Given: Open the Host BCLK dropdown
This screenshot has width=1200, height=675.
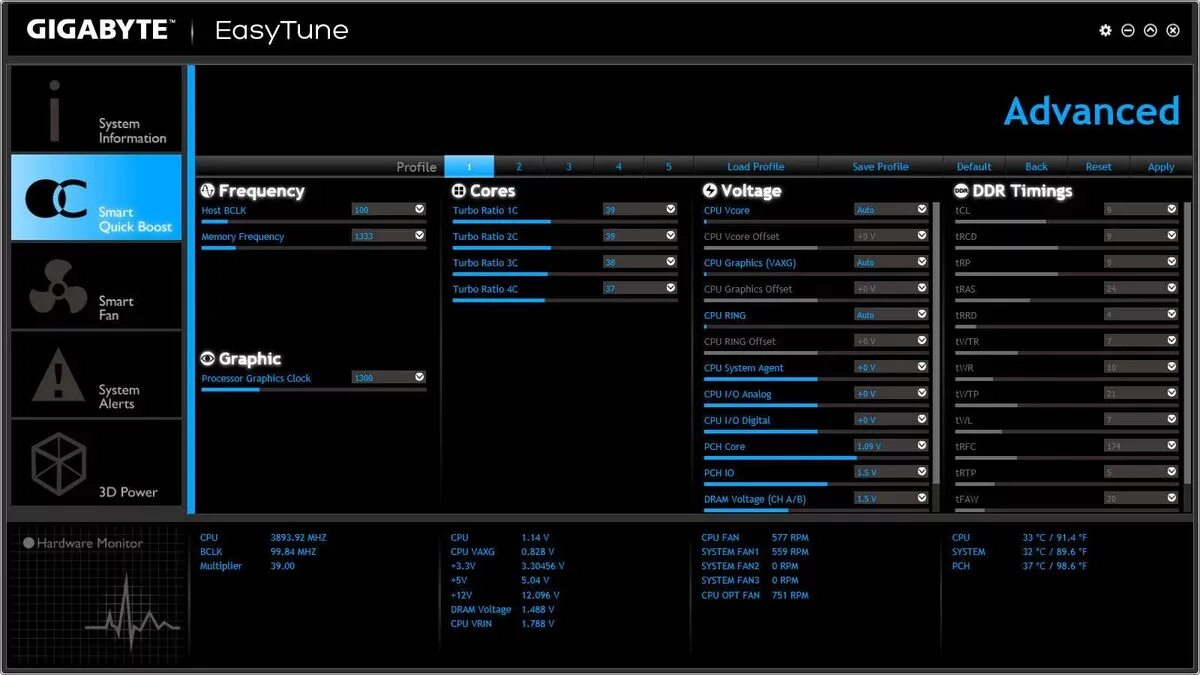Looking at the screenshot, I should click(x=389, y=210).
